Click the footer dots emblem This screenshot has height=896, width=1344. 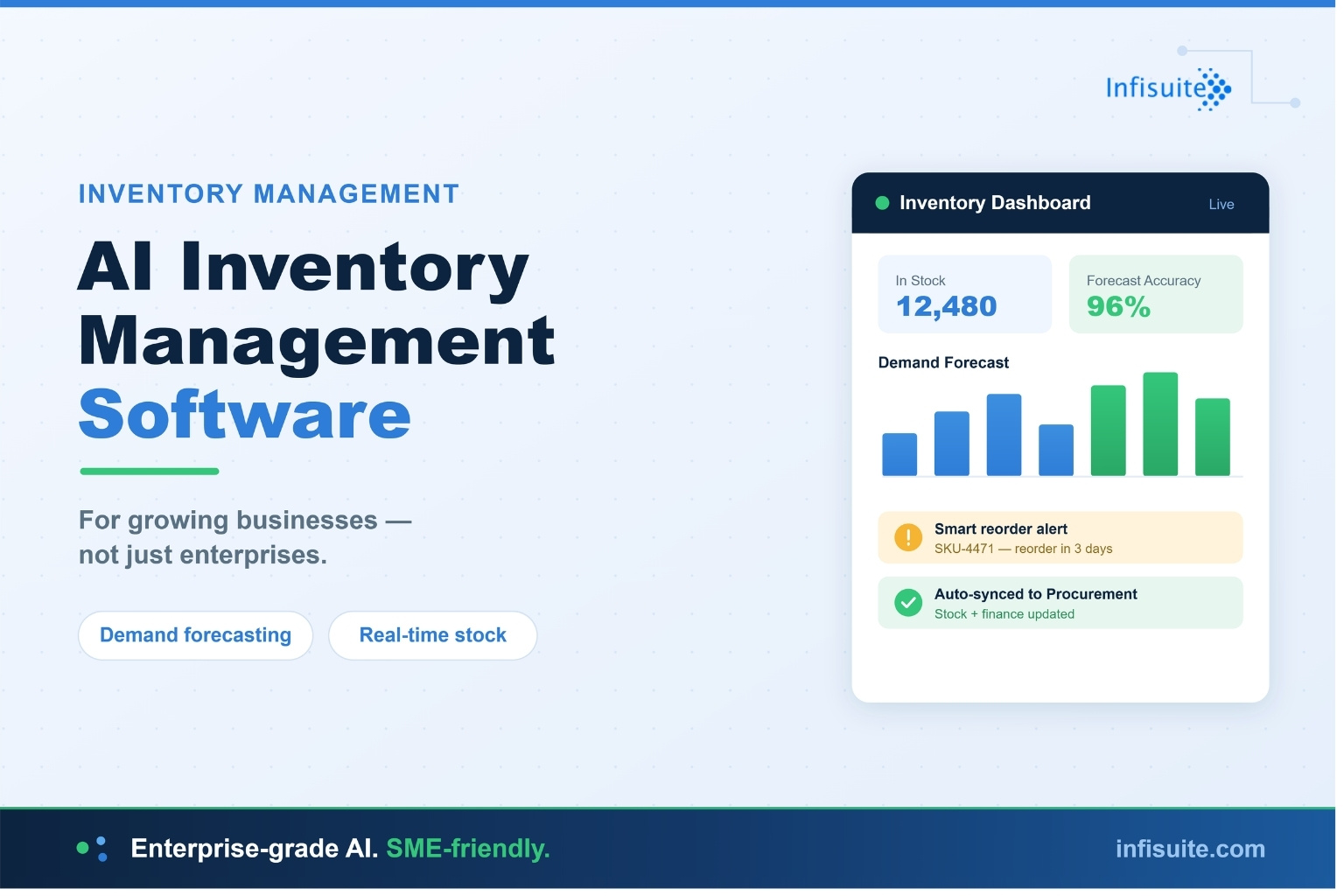click(92, 848)
